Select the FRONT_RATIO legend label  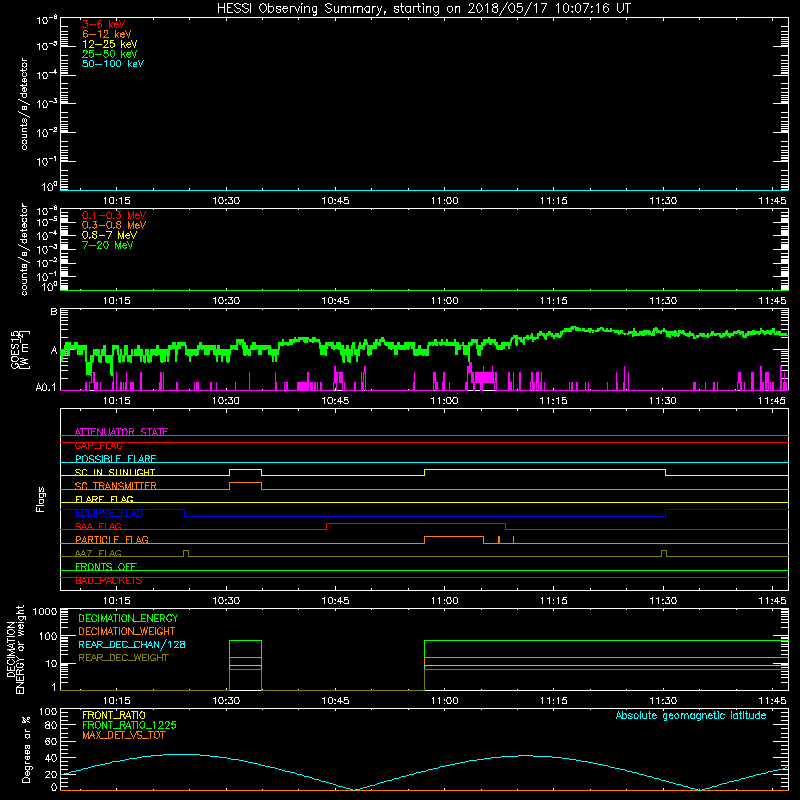(114, 715)
